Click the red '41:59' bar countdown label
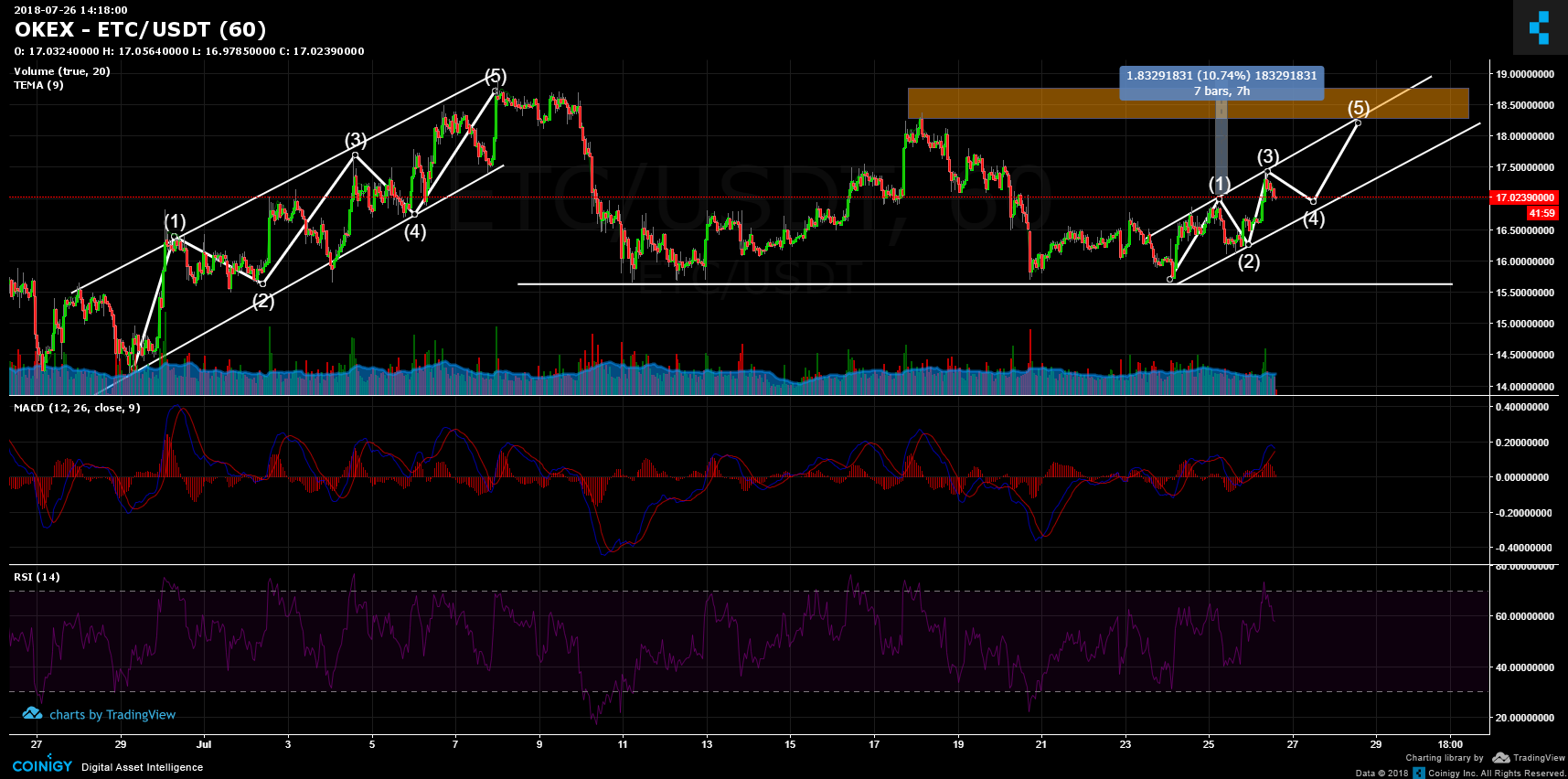Viewport: 1568px width, 779px height. 1541,213
